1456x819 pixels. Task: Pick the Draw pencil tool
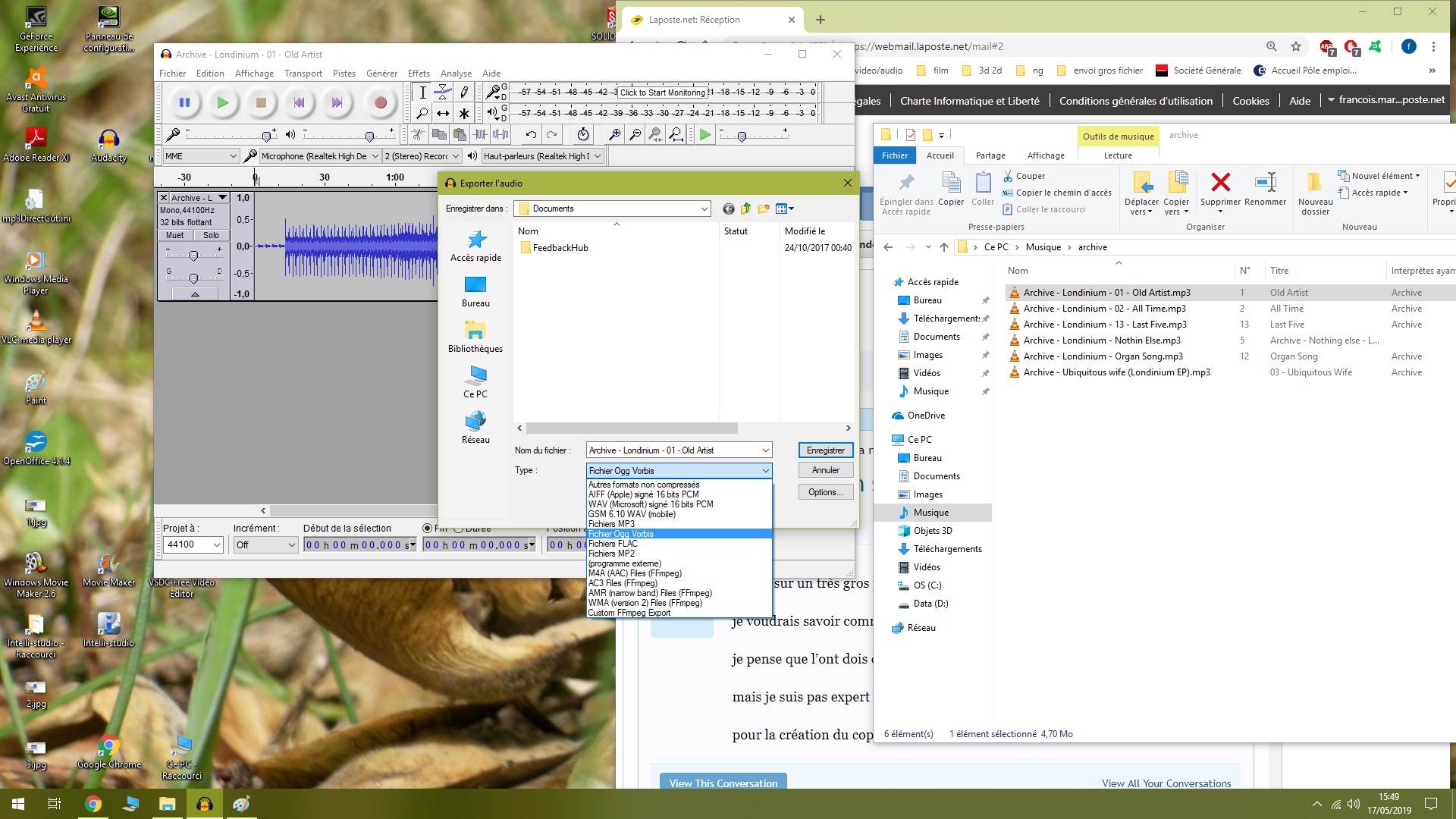point(464,93)
